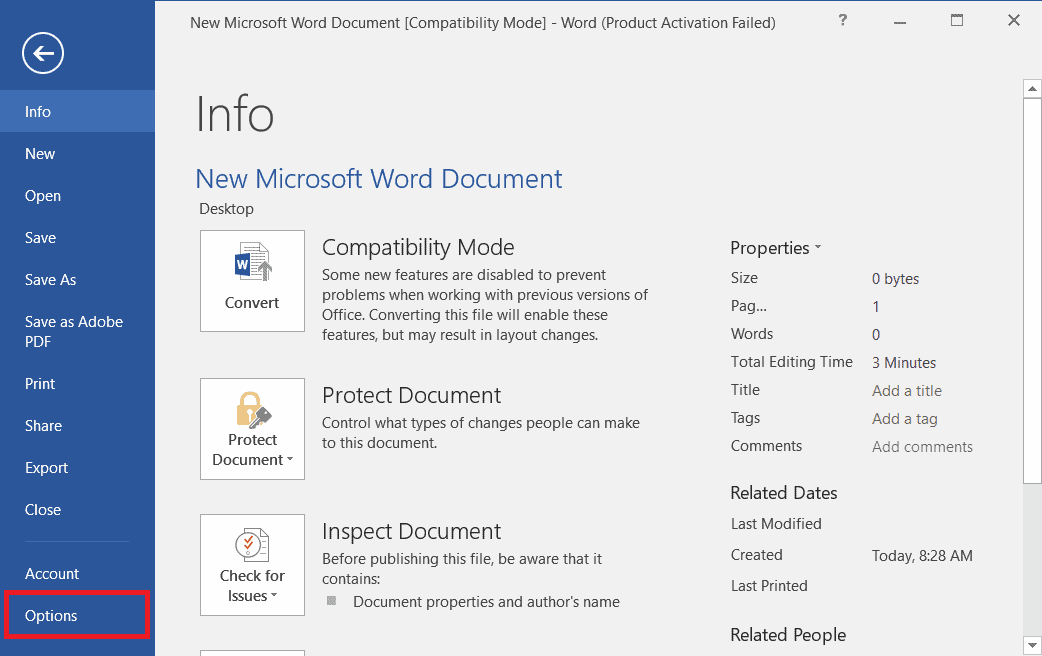Select the Info tab
The image size is (1042, 656).
coord(77,111)
